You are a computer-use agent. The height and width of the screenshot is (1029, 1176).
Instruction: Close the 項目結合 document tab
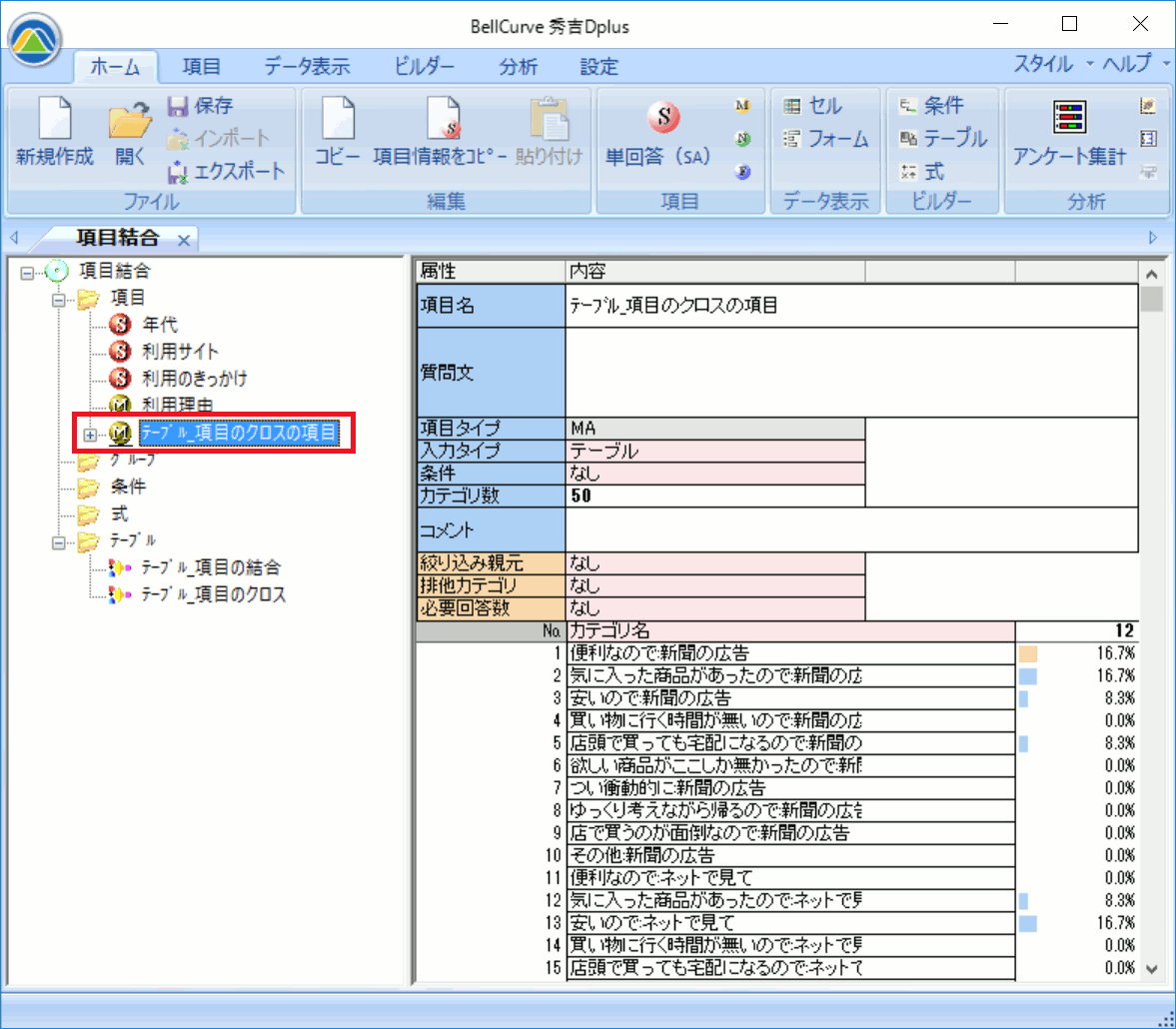coord(184,240)
